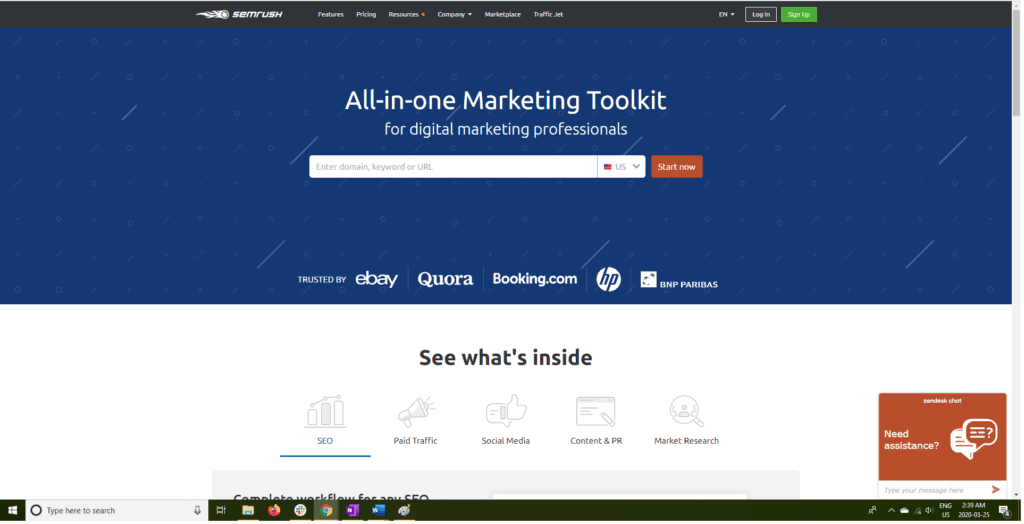The height and width of the screenshot is (524, 1024).
Task: Open File Explorer from the taskbar
Action: tap(248, 511)
